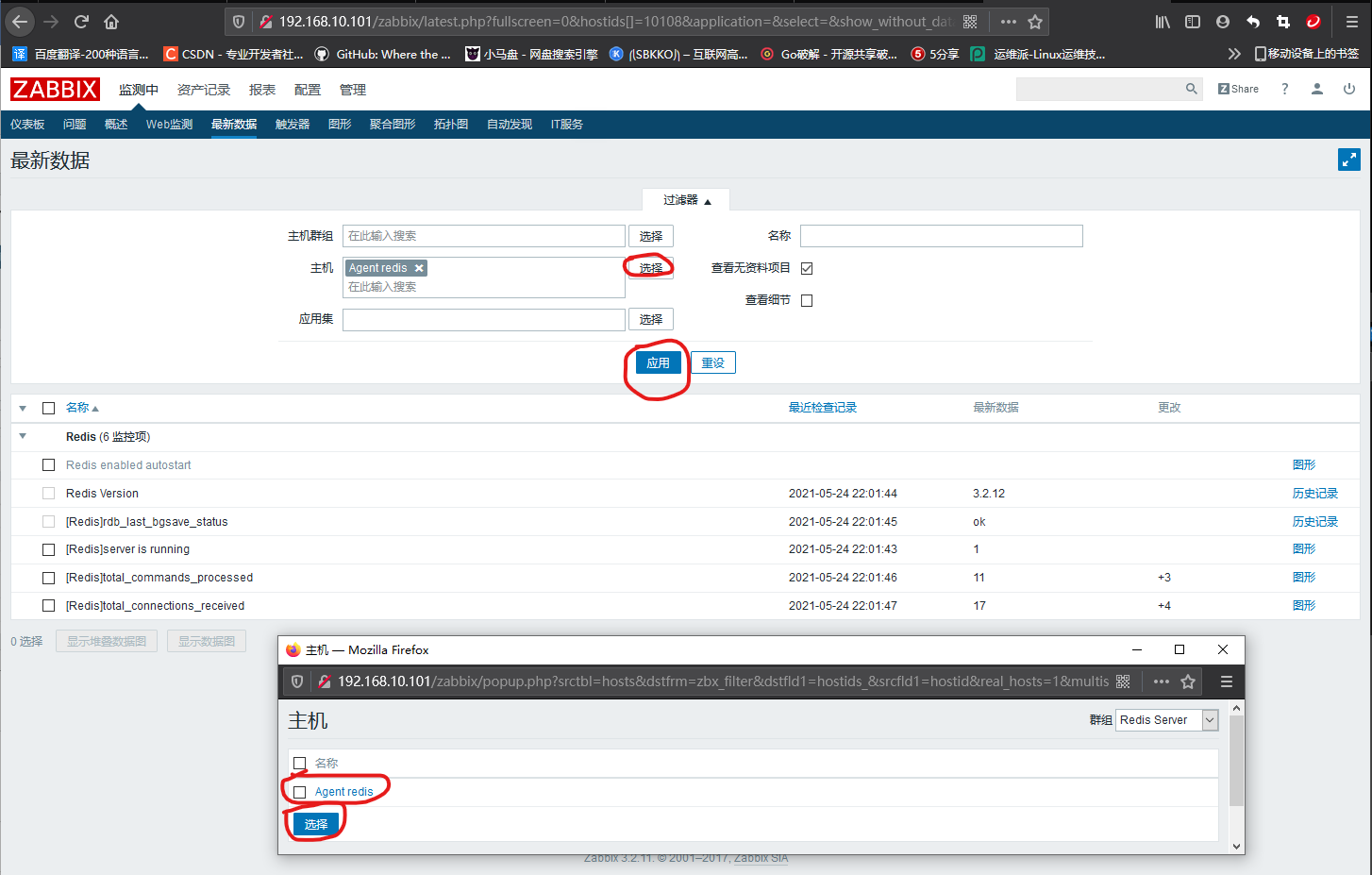Go back with the browser back arrow
1372x875 pixels.
coord(20,21)
